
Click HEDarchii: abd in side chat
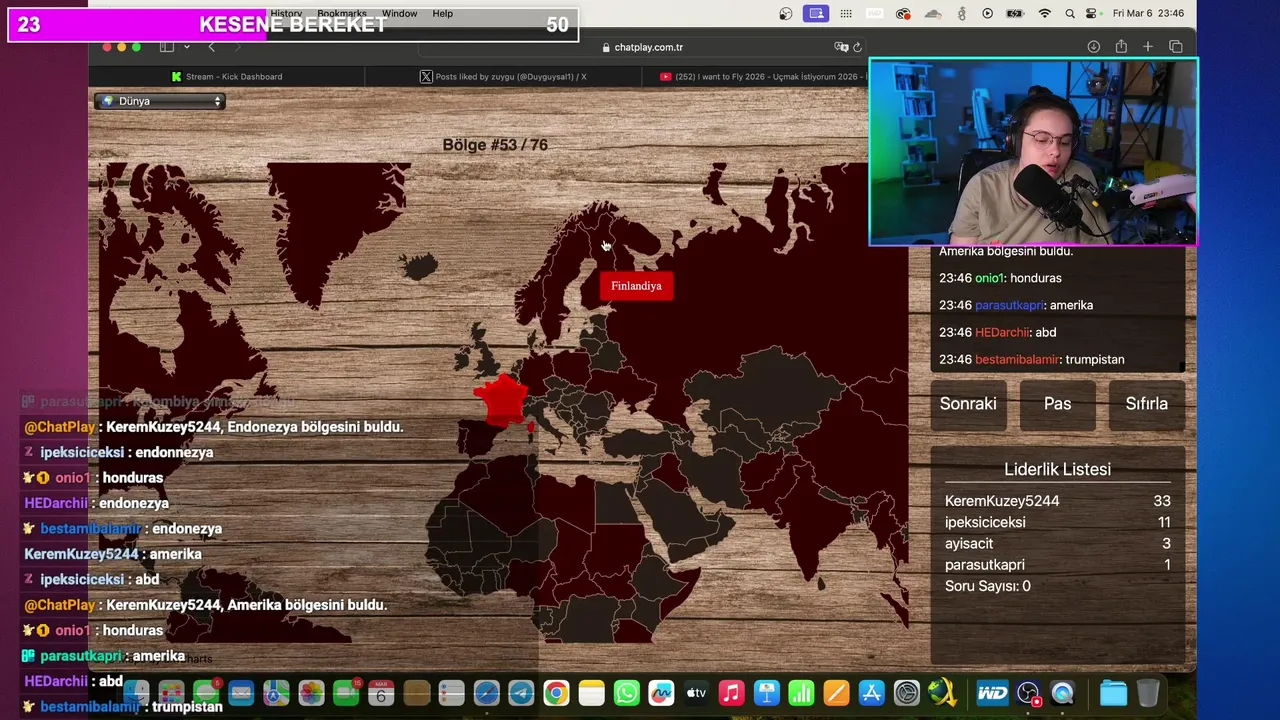(997, 332)
